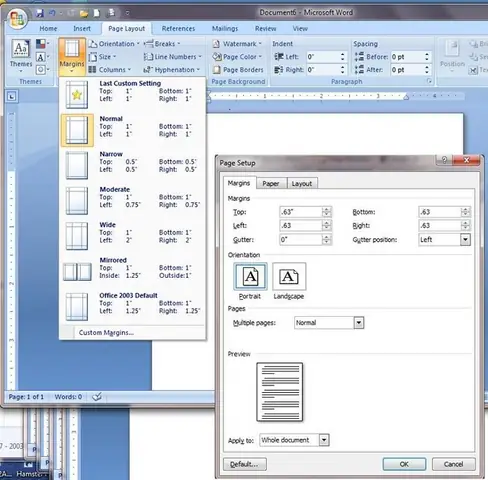Open the Hyphenation dropdown

point(172,70)
